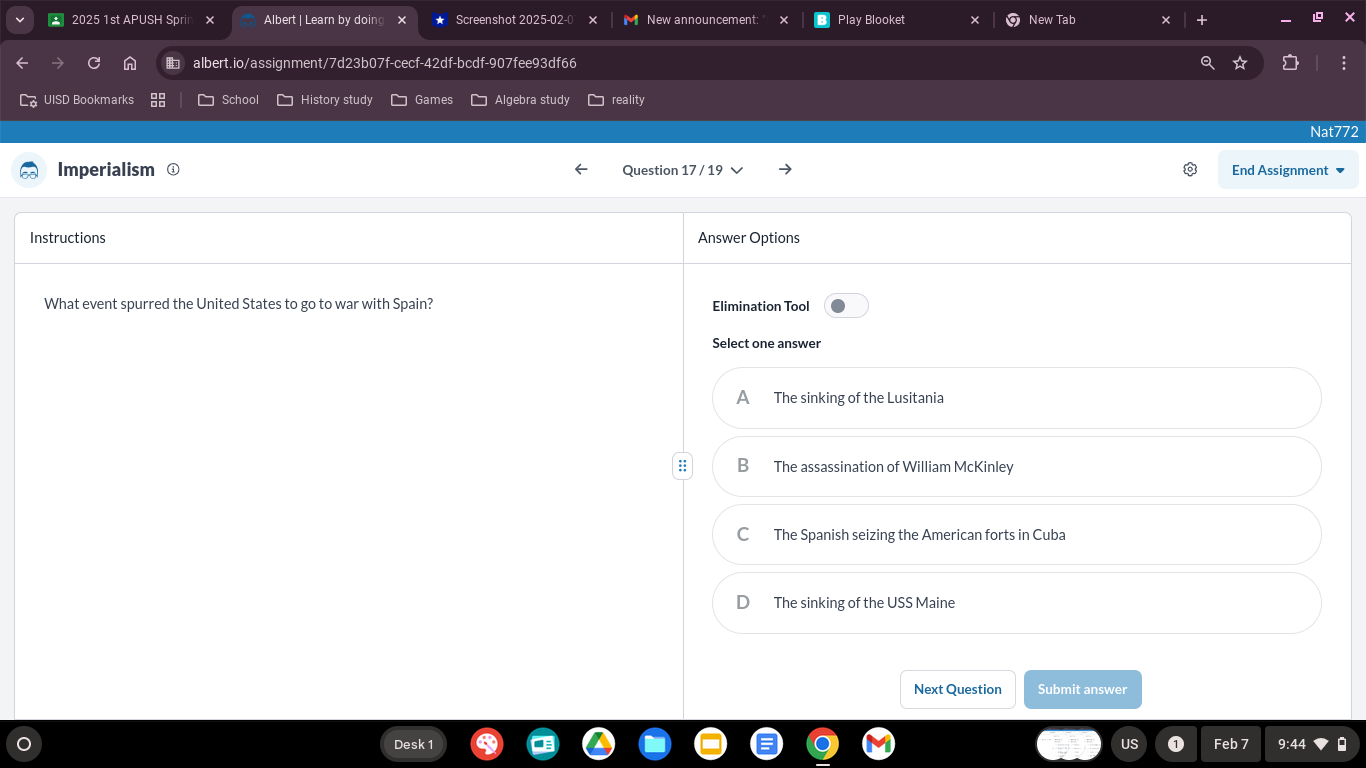Image resolution: width=1366 pixels, height=768 pixels.
Task: Open Google Drive from the shelf
Action: [599, 744]
